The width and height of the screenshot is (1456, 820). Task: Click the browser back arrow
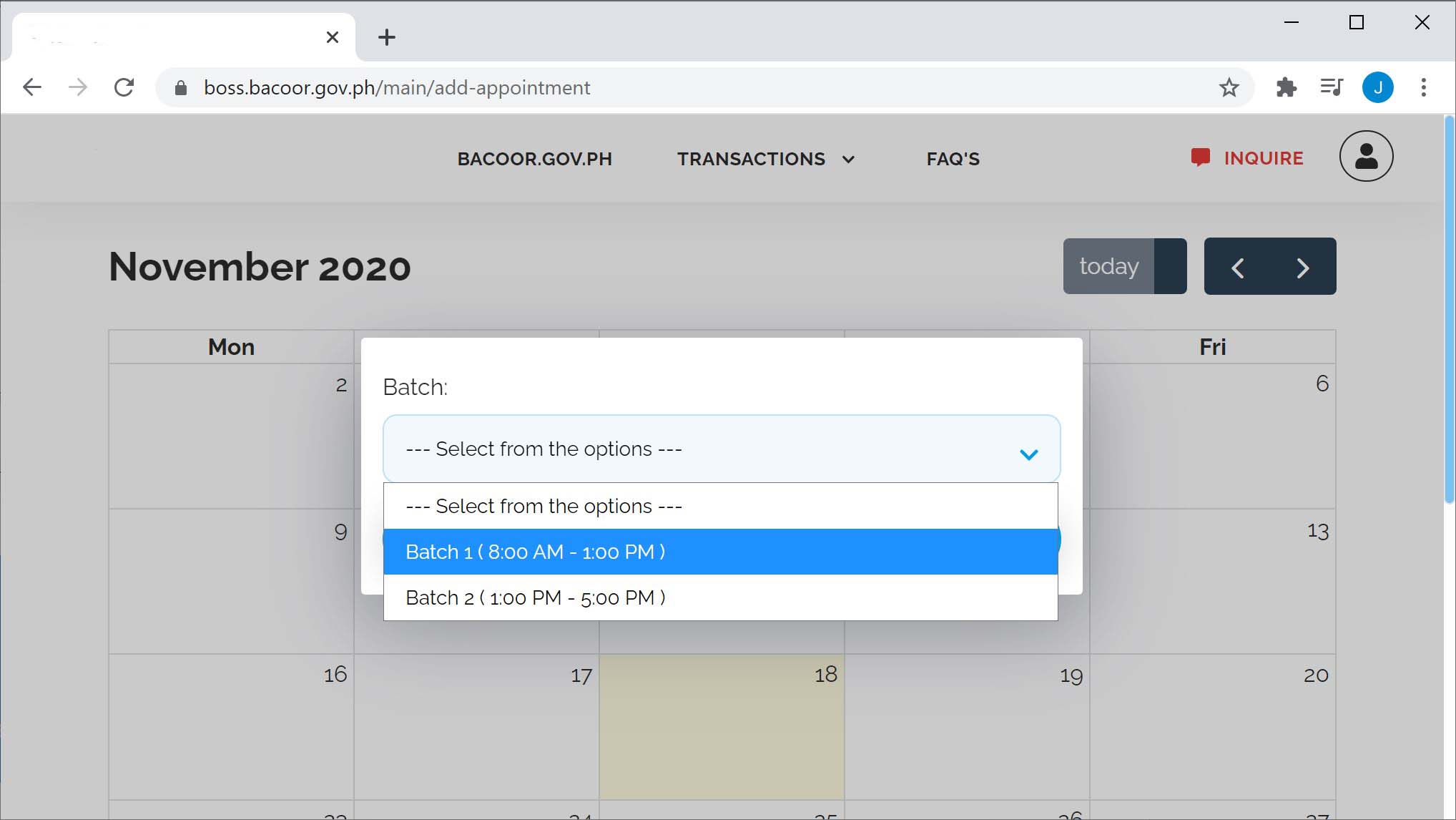tap(31, 87)
